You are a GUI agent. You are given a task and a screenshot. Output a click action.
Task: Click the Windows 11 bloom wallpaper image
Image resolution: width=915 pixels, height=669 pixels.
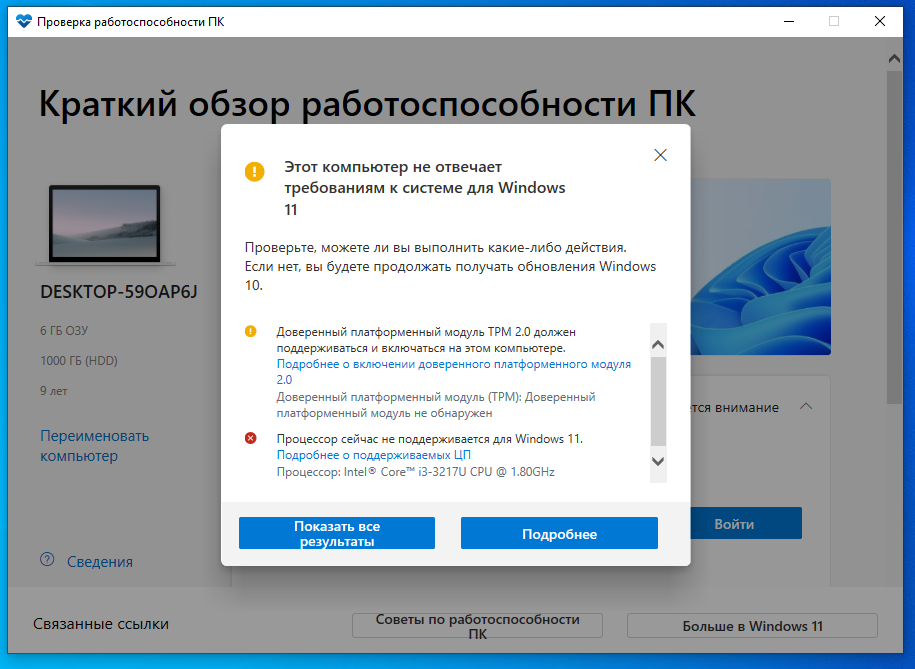(x=760, y=267)
